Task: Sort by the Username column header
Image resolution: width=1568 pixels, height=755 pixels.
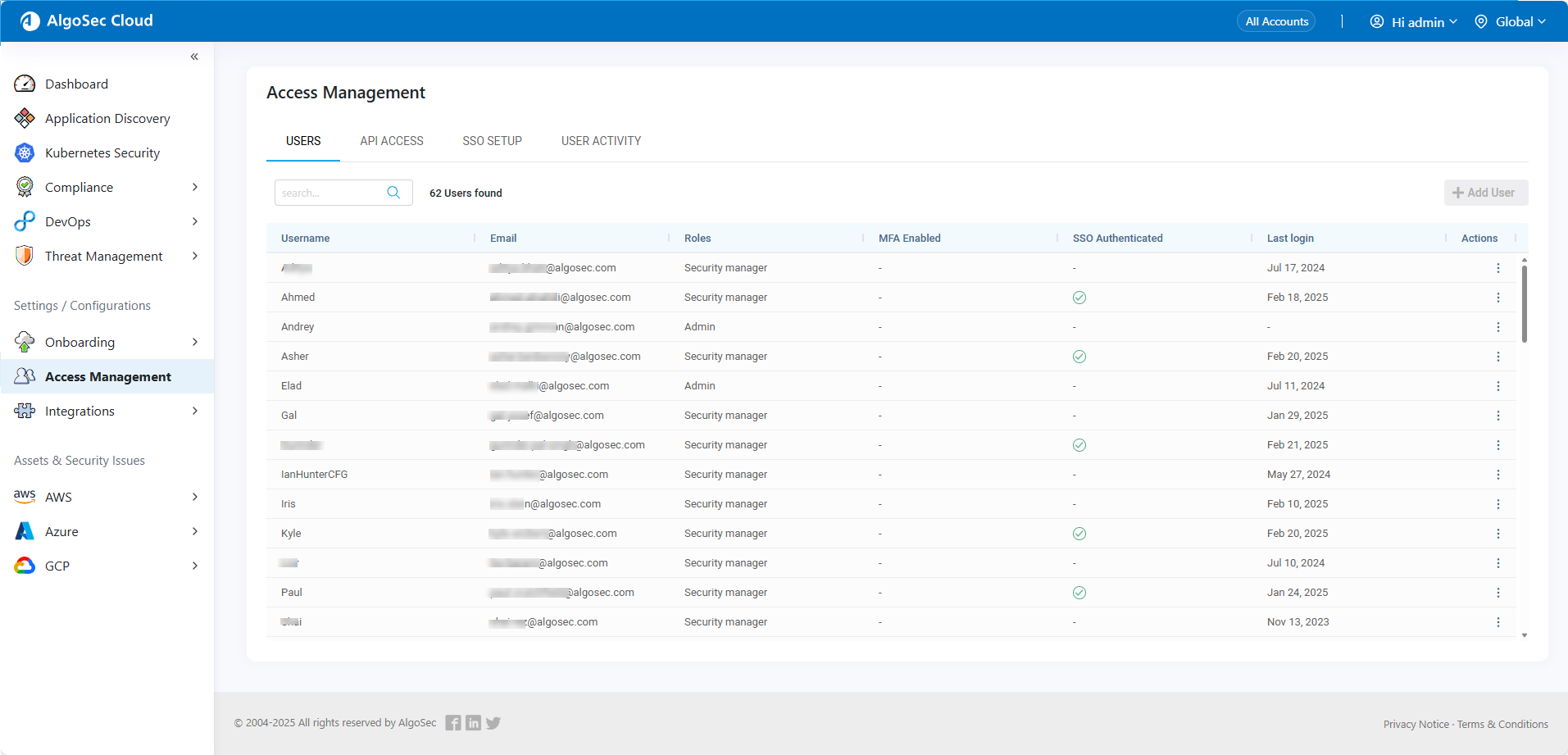Action: [x=305, y=239]
